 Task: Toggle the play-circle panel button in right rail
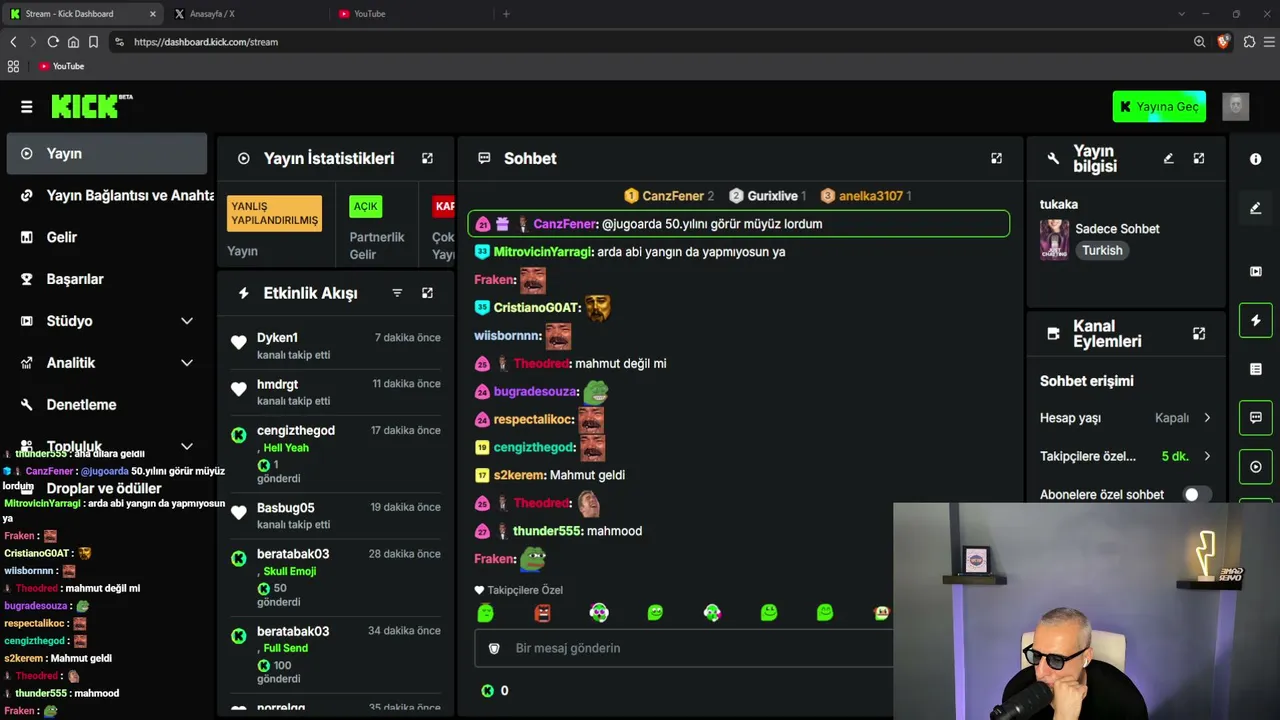pos(1256,467)
